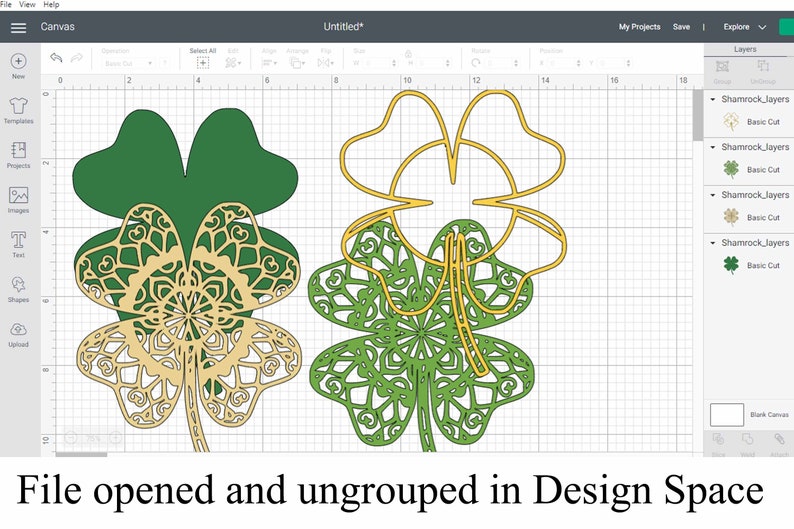794x529 pixels.
Task: Click the Slice icon
Action: click(x=718, y=439)
